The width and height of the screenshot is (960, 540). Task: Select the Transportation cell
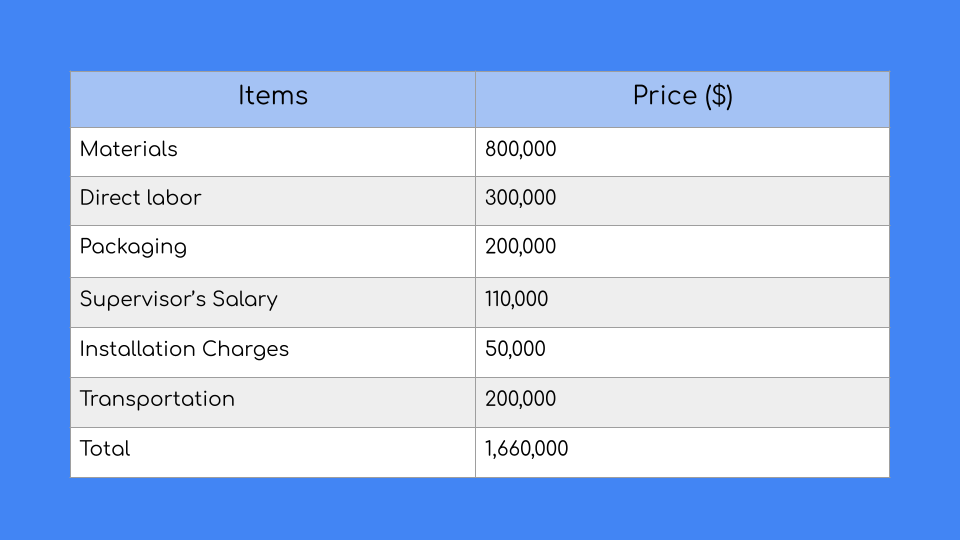(x=157, y=399)
